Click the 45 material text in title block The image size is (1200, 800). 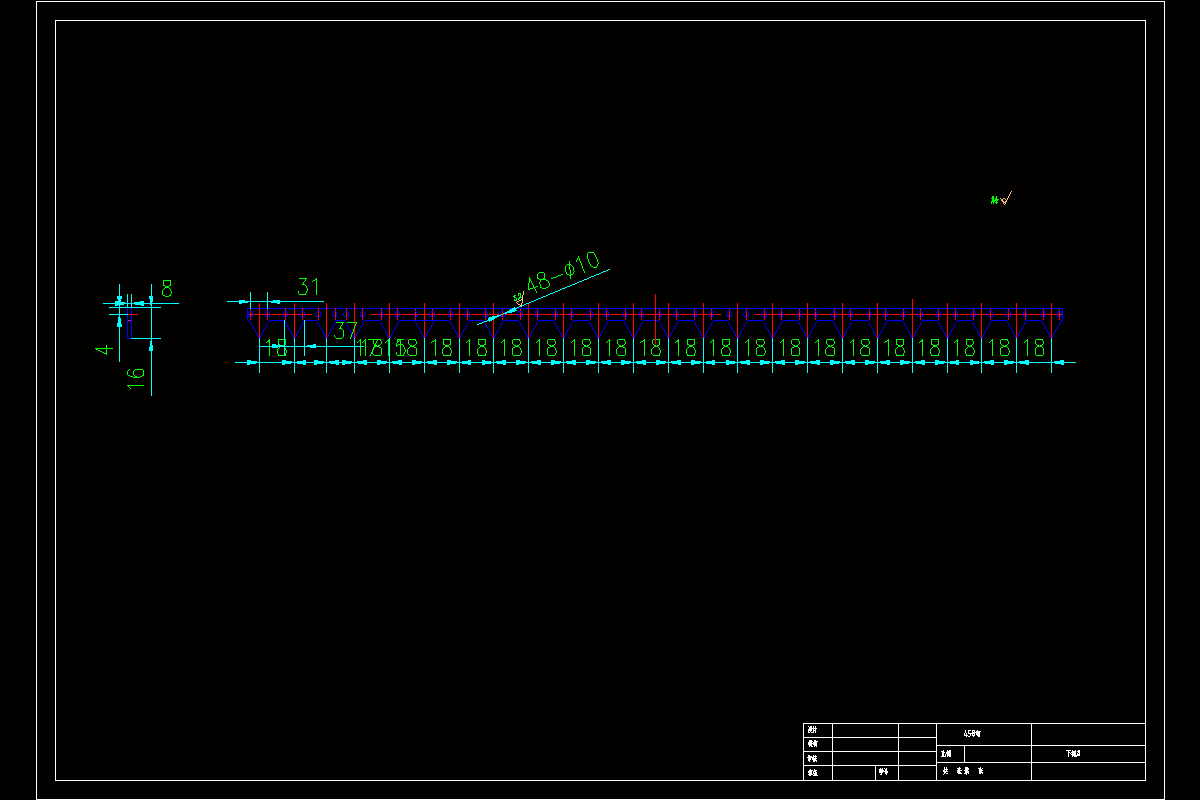[x=972, y=733]
